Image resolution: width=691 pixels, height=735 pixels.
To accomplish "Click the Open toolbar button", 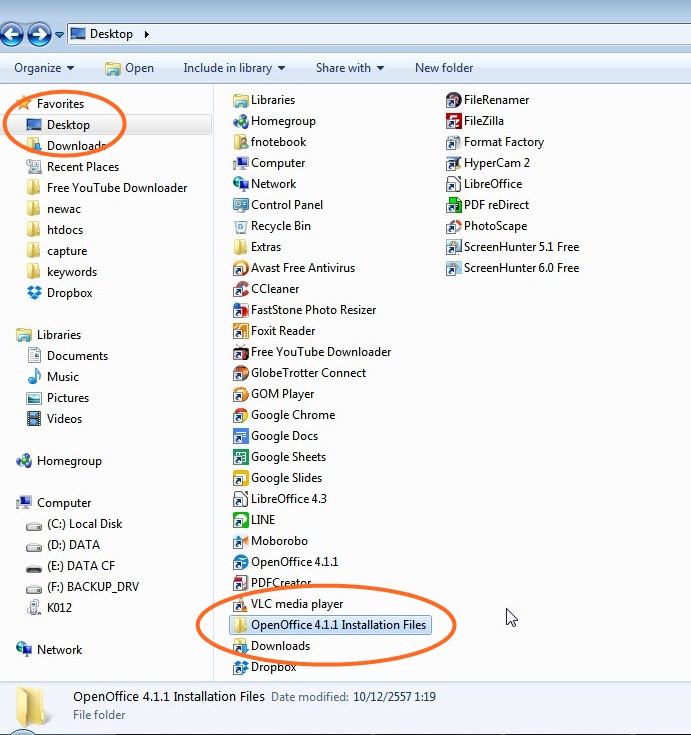I will [x=129, y=68].
